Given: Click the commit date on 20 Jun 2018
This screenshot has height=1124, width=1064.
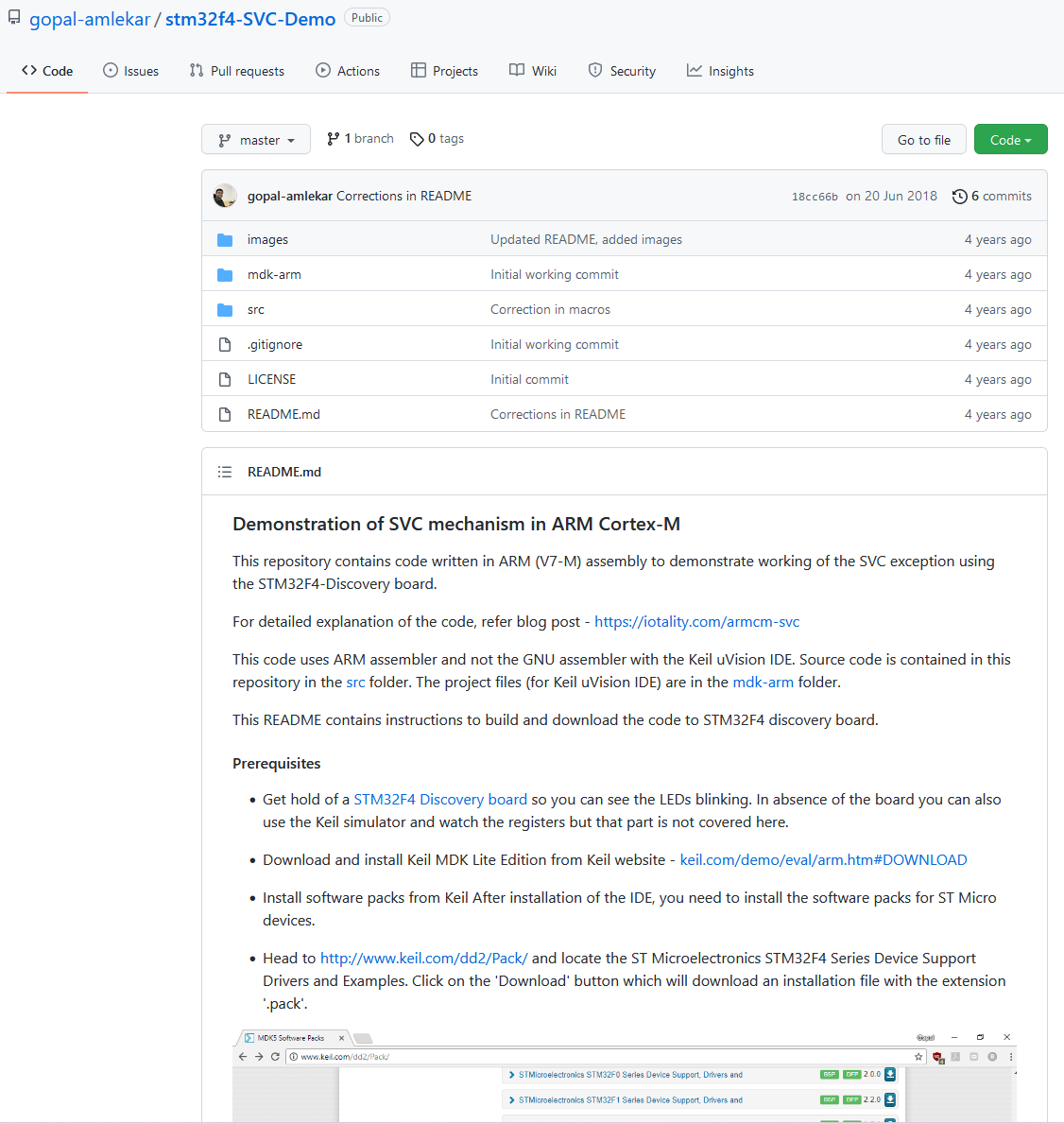Looking at the screenshot, I should [x=891, y=196].
